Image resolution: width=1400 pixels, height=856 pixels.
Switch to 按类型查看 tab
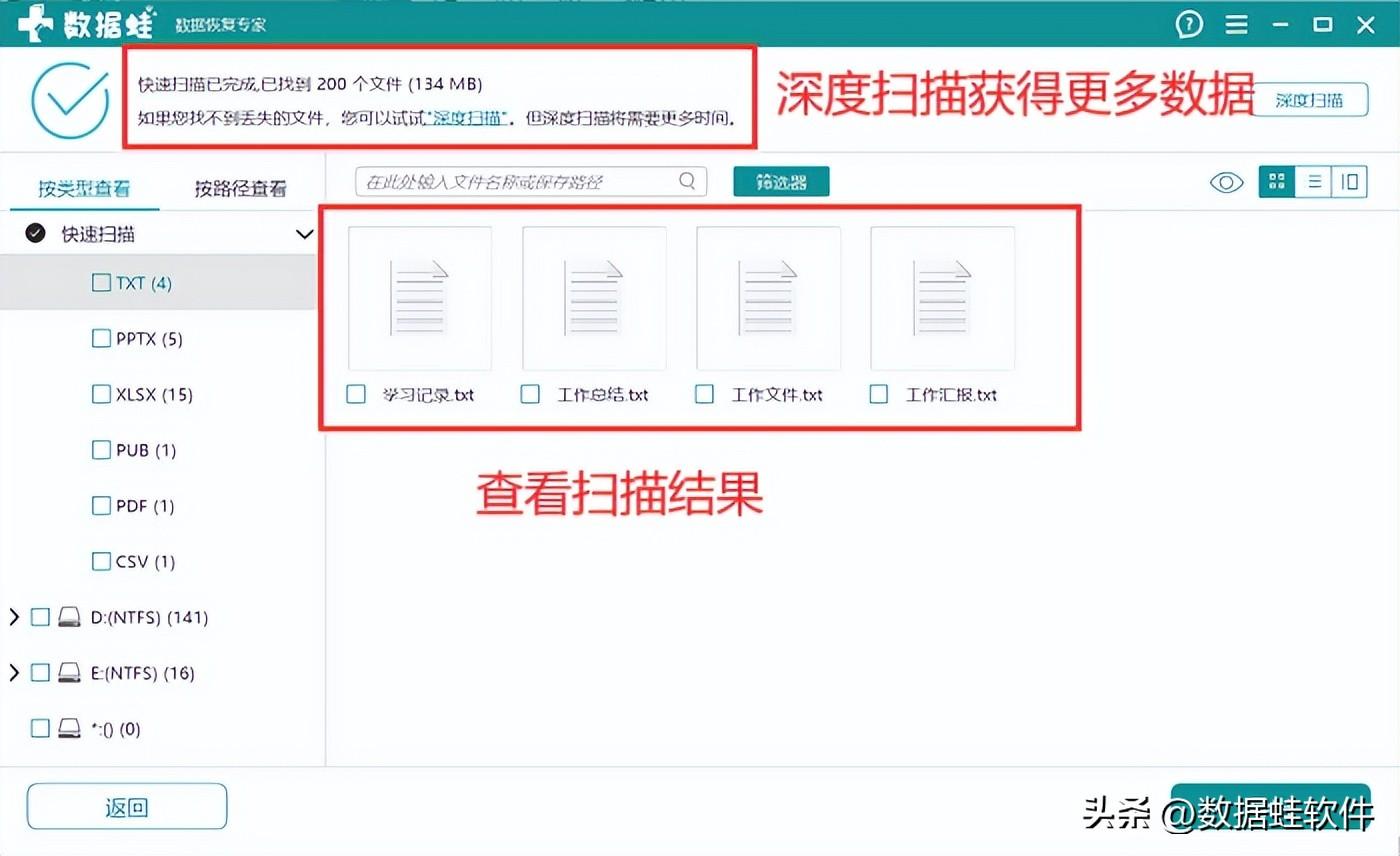[x=84, y=188]
